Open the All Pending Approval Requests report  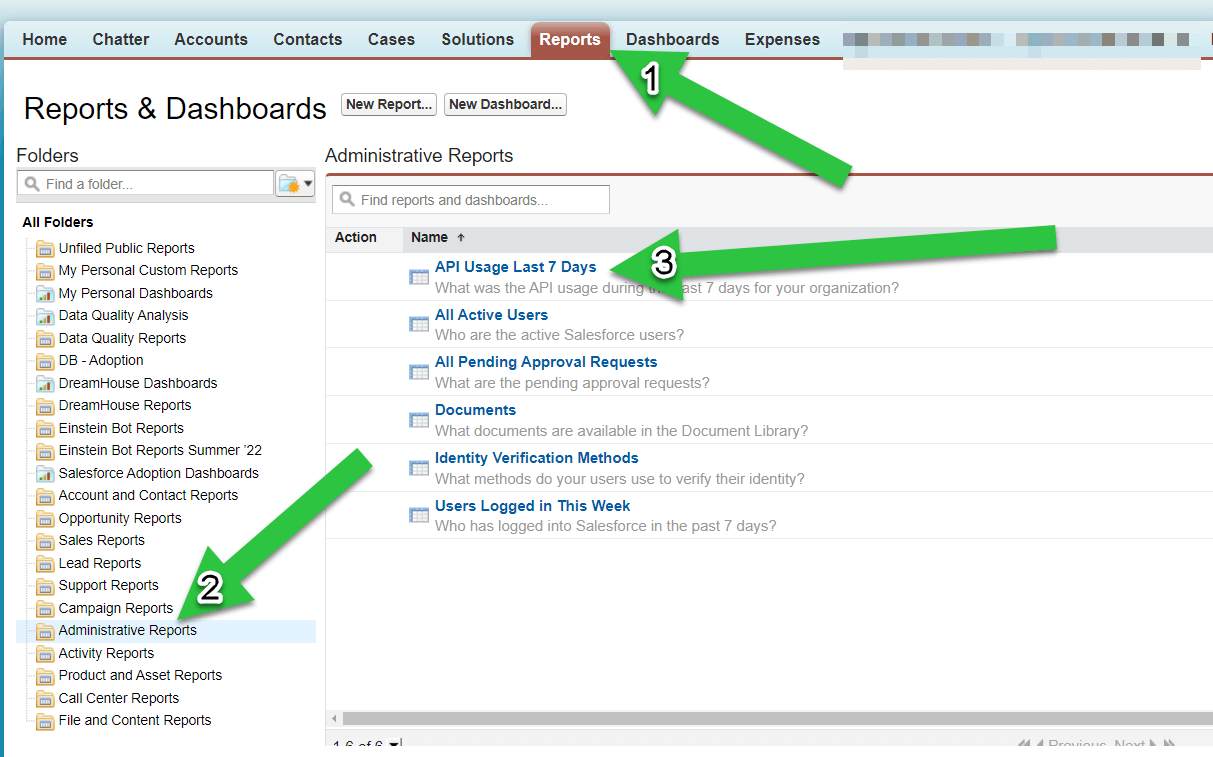point(545,361)
